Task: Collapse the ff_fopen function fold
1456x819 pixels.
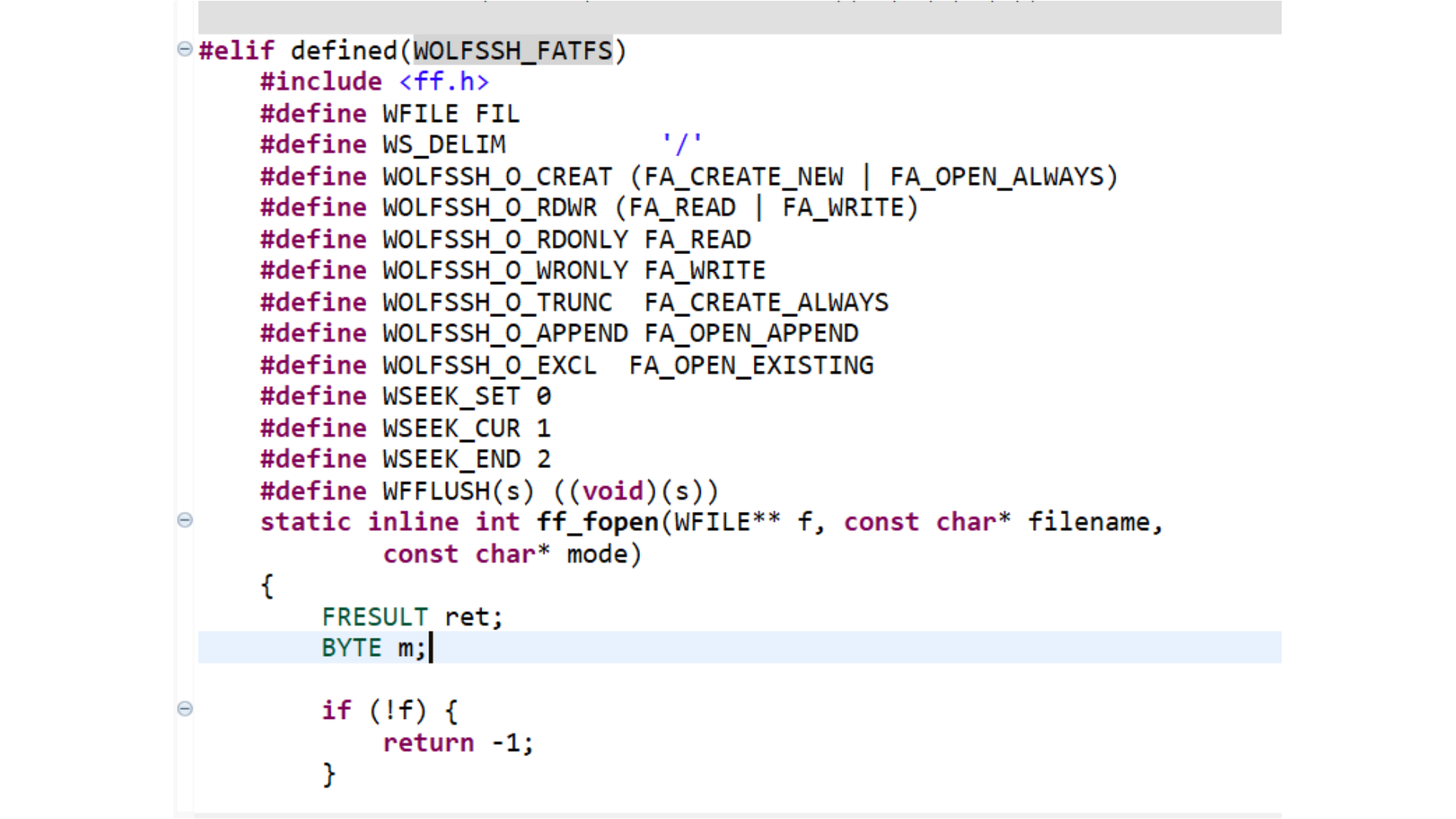Action: (184, 520)
